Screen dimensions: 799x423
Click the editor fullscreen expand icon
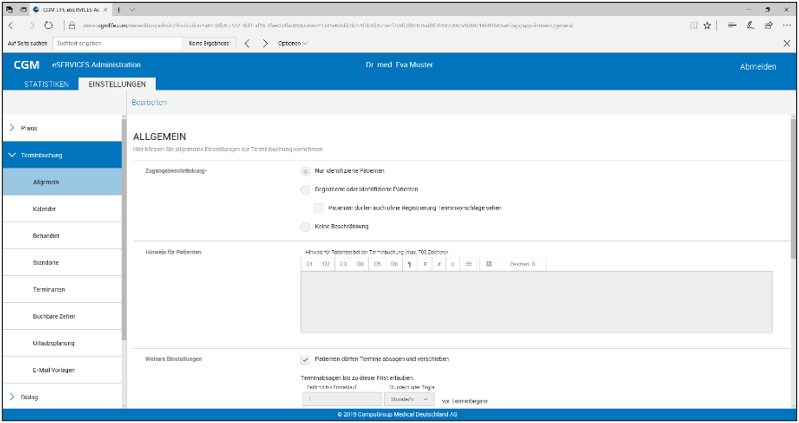pos(489,264)
